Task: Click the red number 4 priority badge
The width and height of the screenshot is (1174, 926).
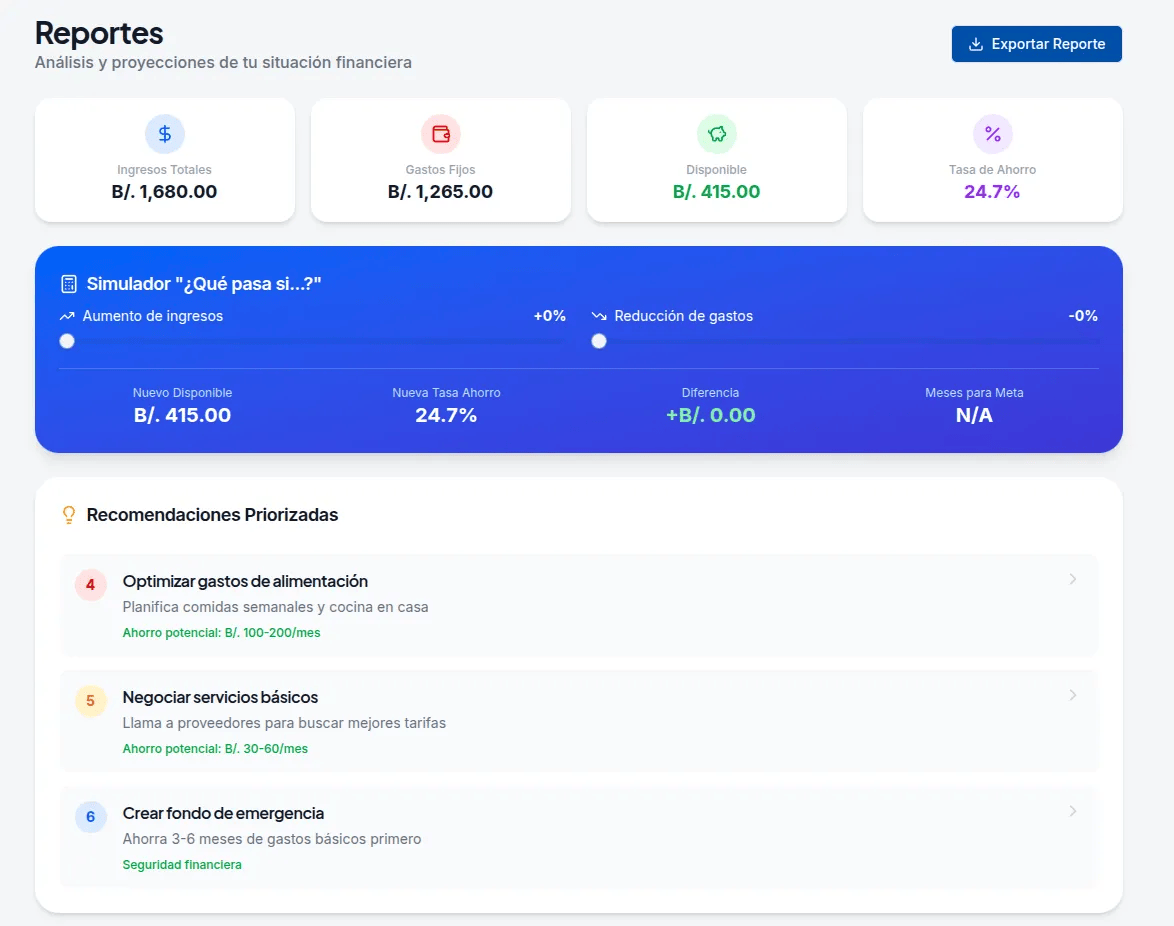Action: point(91,585)
